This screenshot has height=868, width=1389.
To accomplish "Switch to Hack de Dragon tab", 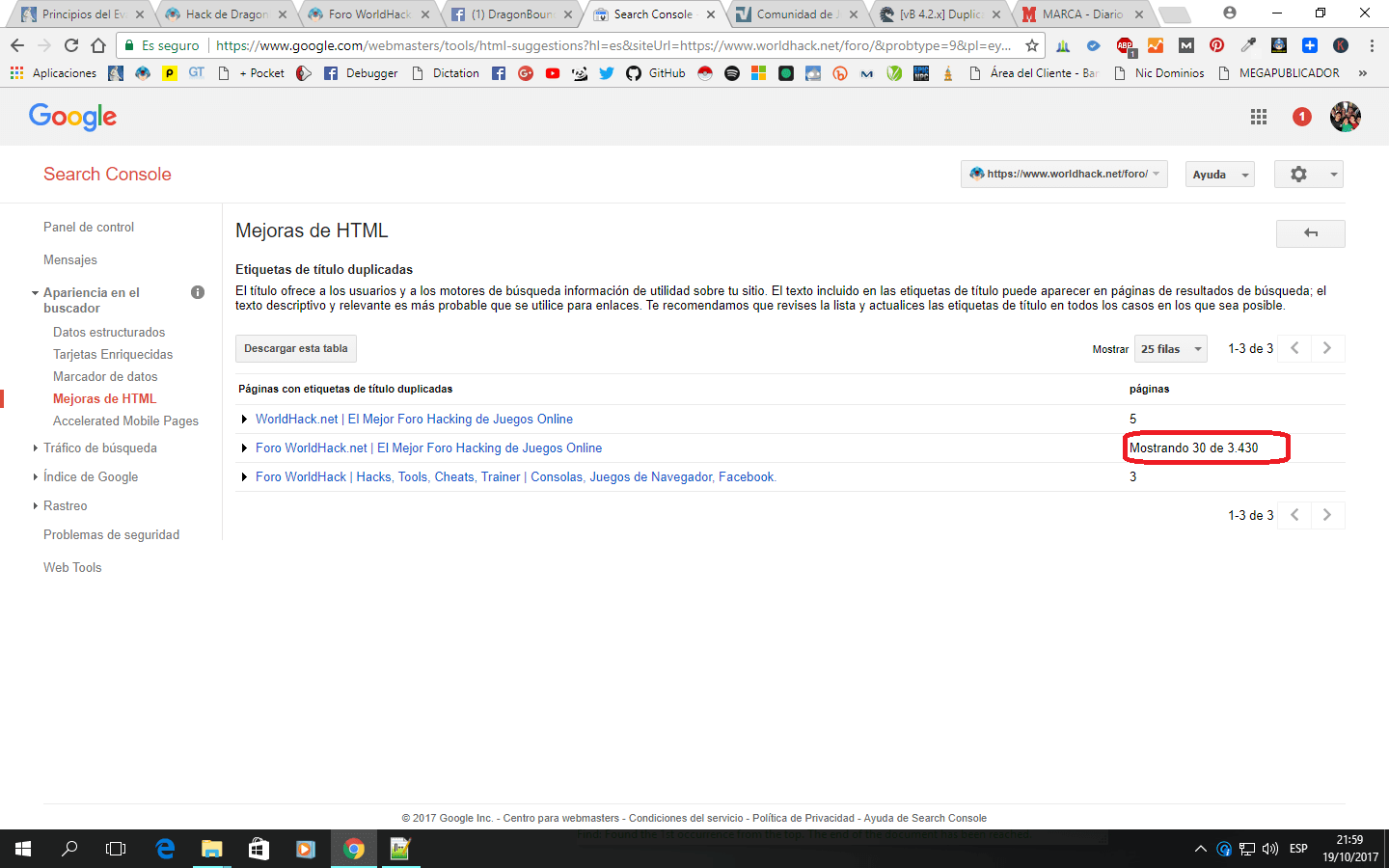I will 227,14.
